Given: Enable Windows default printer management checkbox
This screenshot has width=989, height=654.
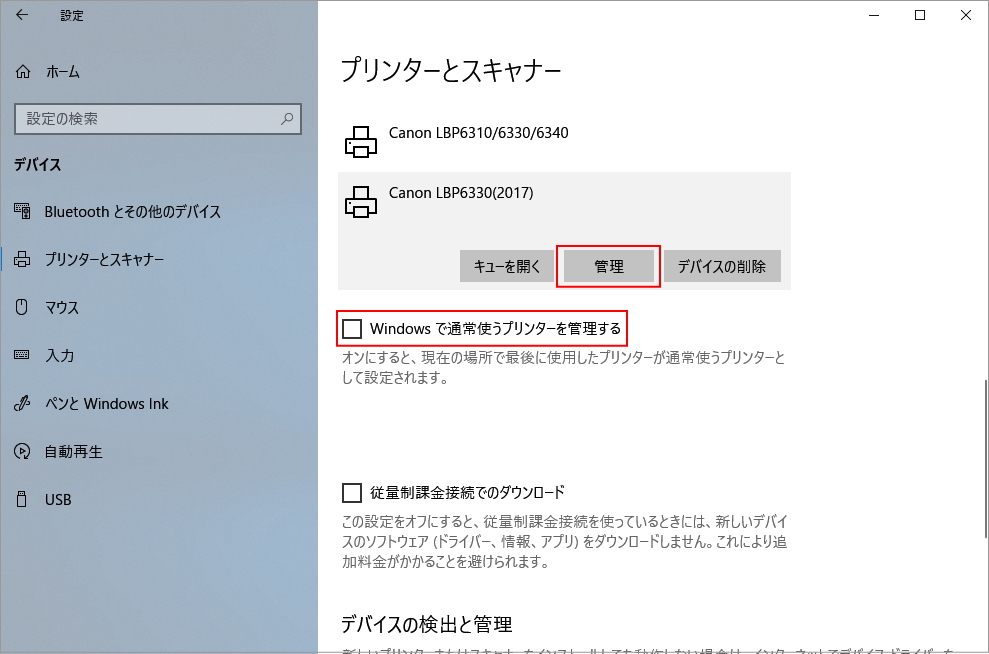Looking at the screenshot, I should 352,328.
